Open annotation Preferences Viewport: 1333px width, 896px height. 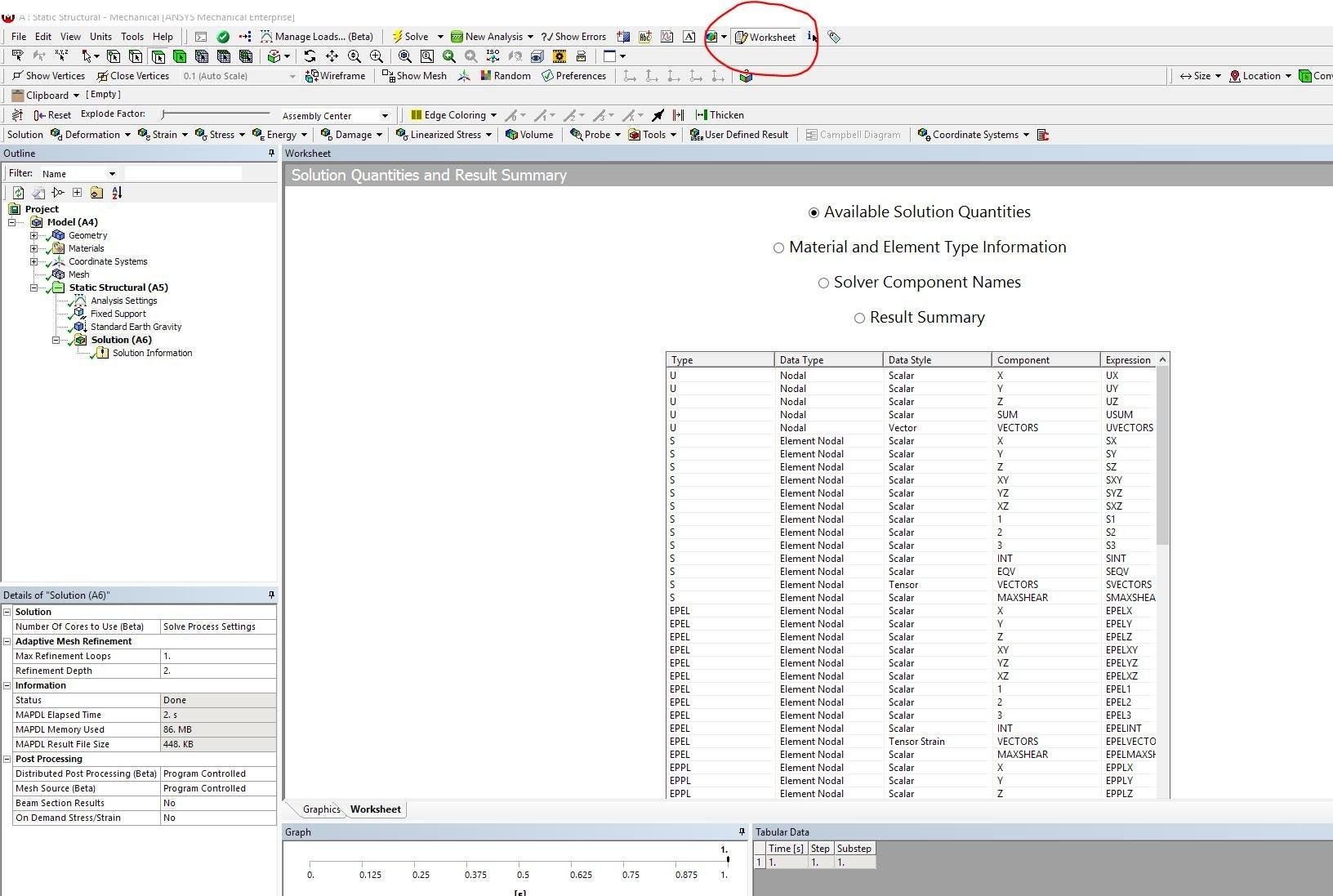point(574,76)
